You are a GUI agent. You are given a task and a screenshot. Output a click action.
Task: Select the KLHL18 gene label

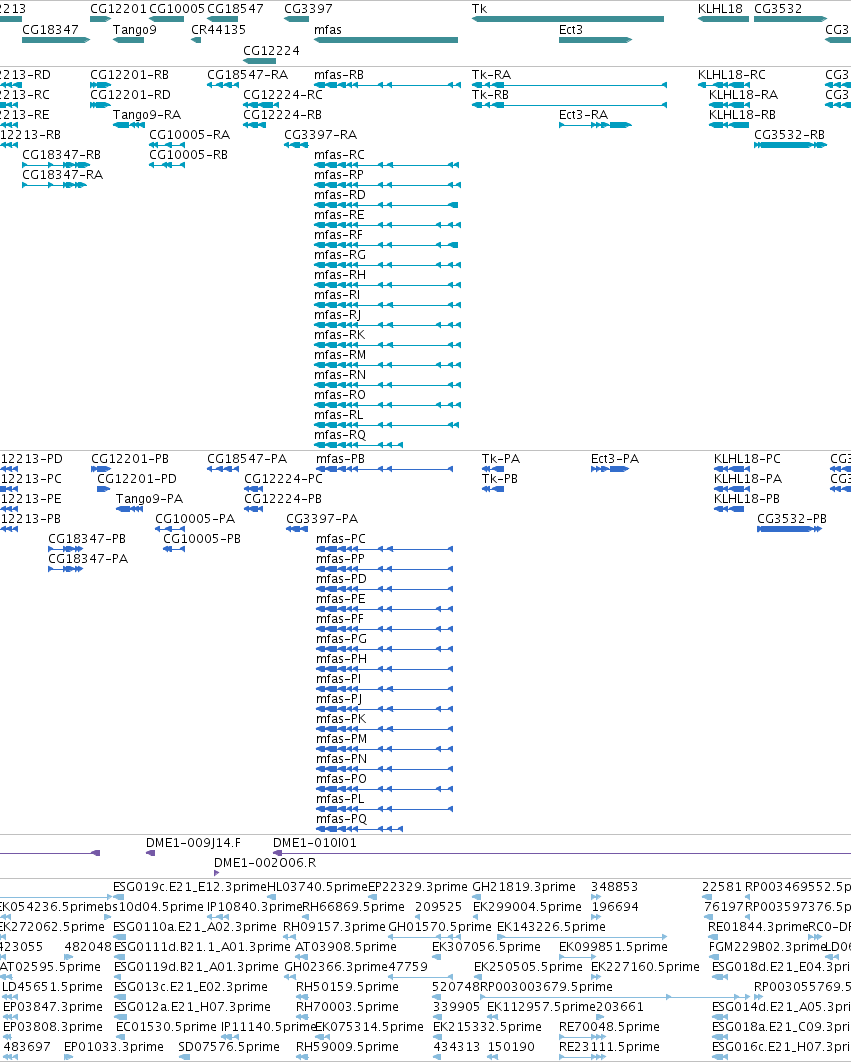[x=720, y=9]
